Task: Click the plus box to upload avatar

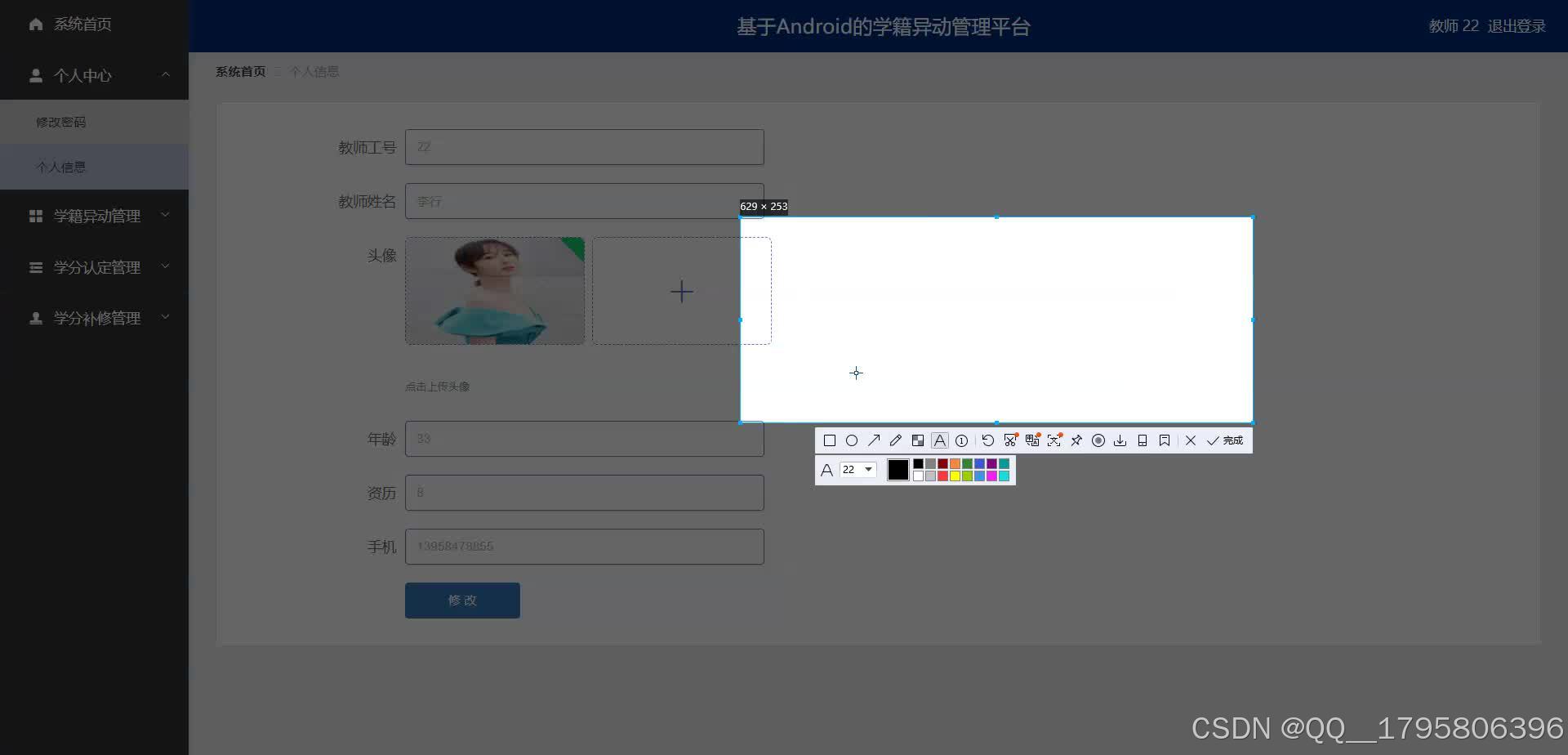Action: (681, 291)
